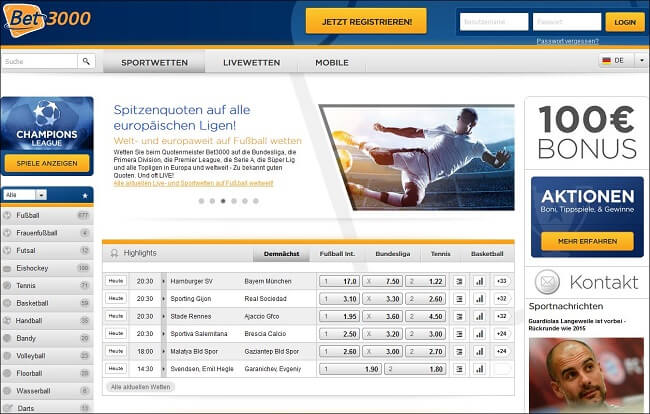Open the Livewetten main menu

pos(251,62)
